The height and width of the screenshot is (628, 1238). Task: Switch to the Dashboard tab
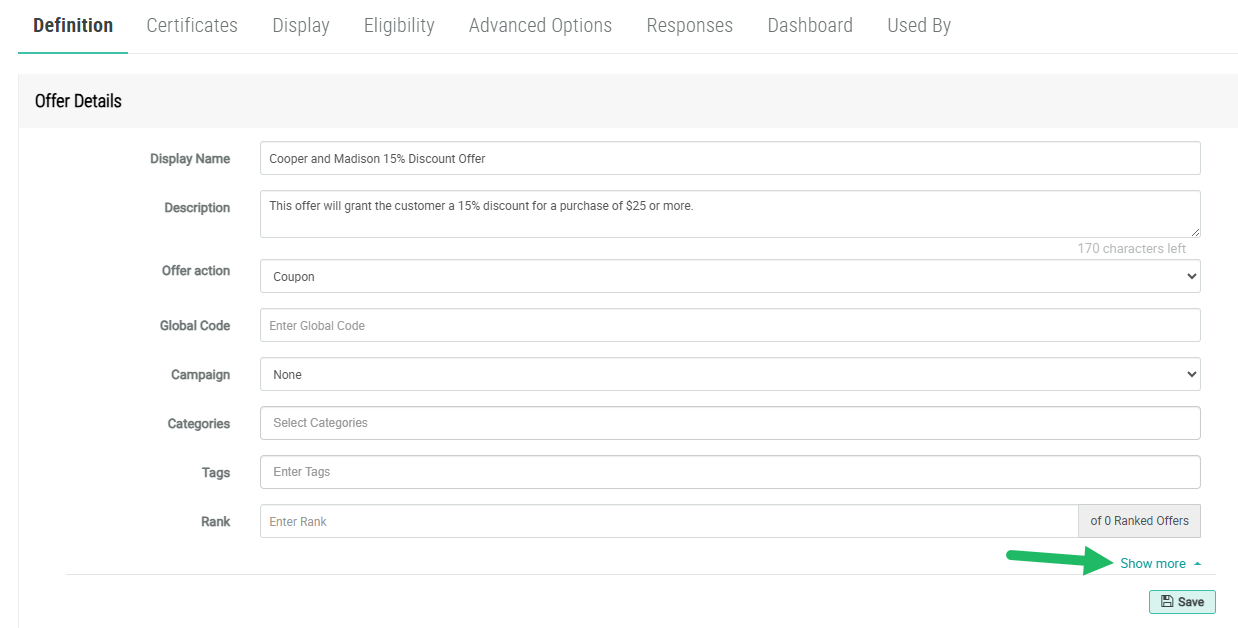pyautogui.click(x=809, y=26)
